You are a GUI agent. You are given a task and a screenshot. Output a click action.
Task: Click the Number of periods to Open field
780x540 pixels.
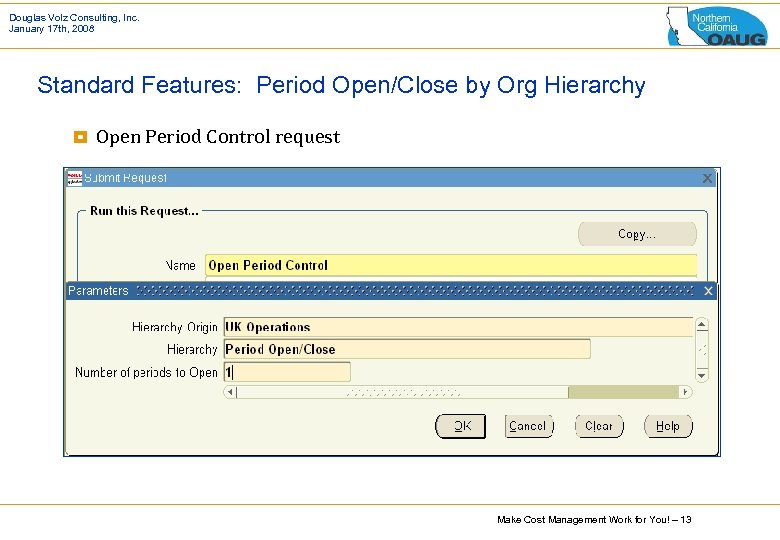[287, 372]
